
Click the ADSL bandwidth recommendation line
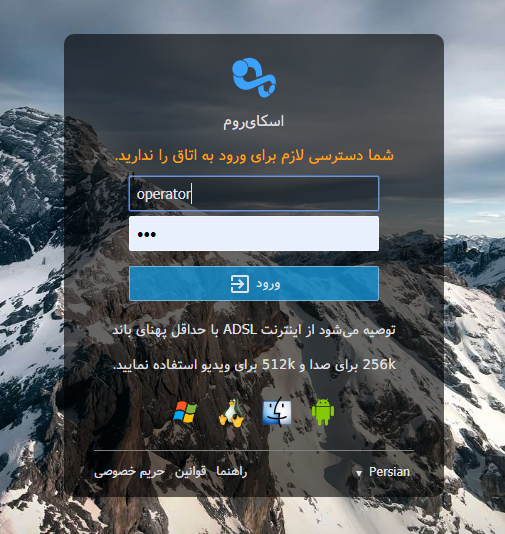(254, 330)
